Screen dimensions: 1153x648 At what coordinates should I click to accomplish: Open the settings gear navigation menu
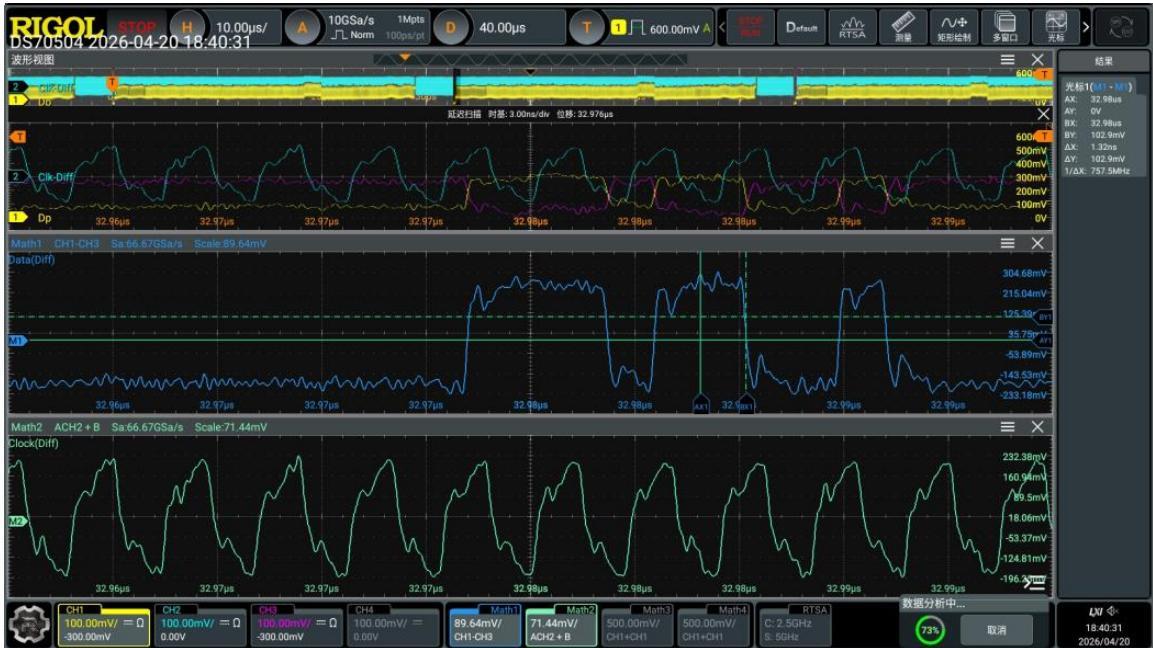[29, 625]
